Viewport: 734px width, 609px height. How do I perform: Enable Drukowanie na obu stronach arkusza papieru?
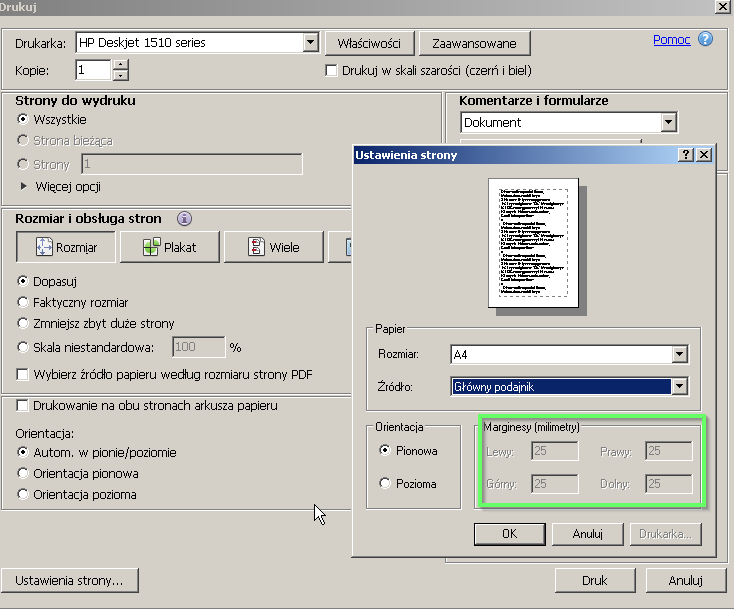(x=24, y=406)
